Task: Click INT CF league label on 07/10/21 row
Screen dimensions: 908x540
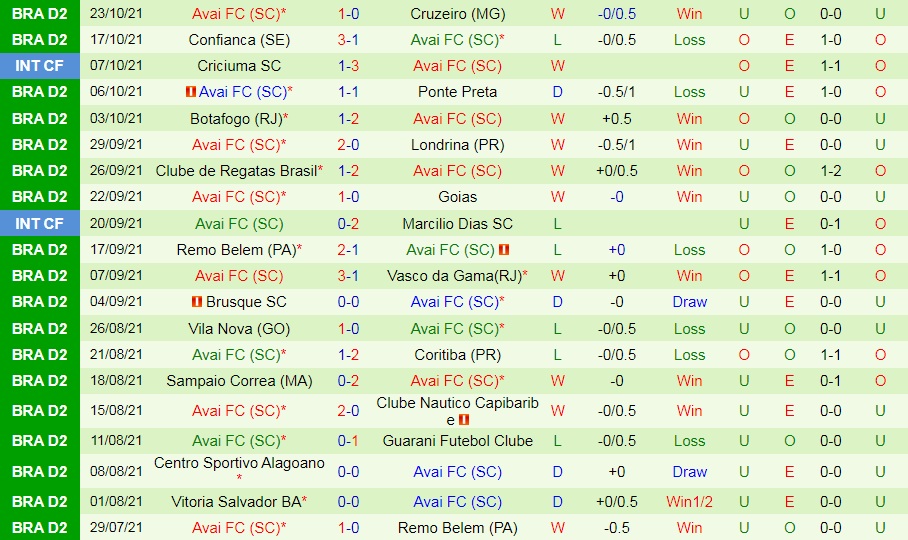Action: coord(40,66)
